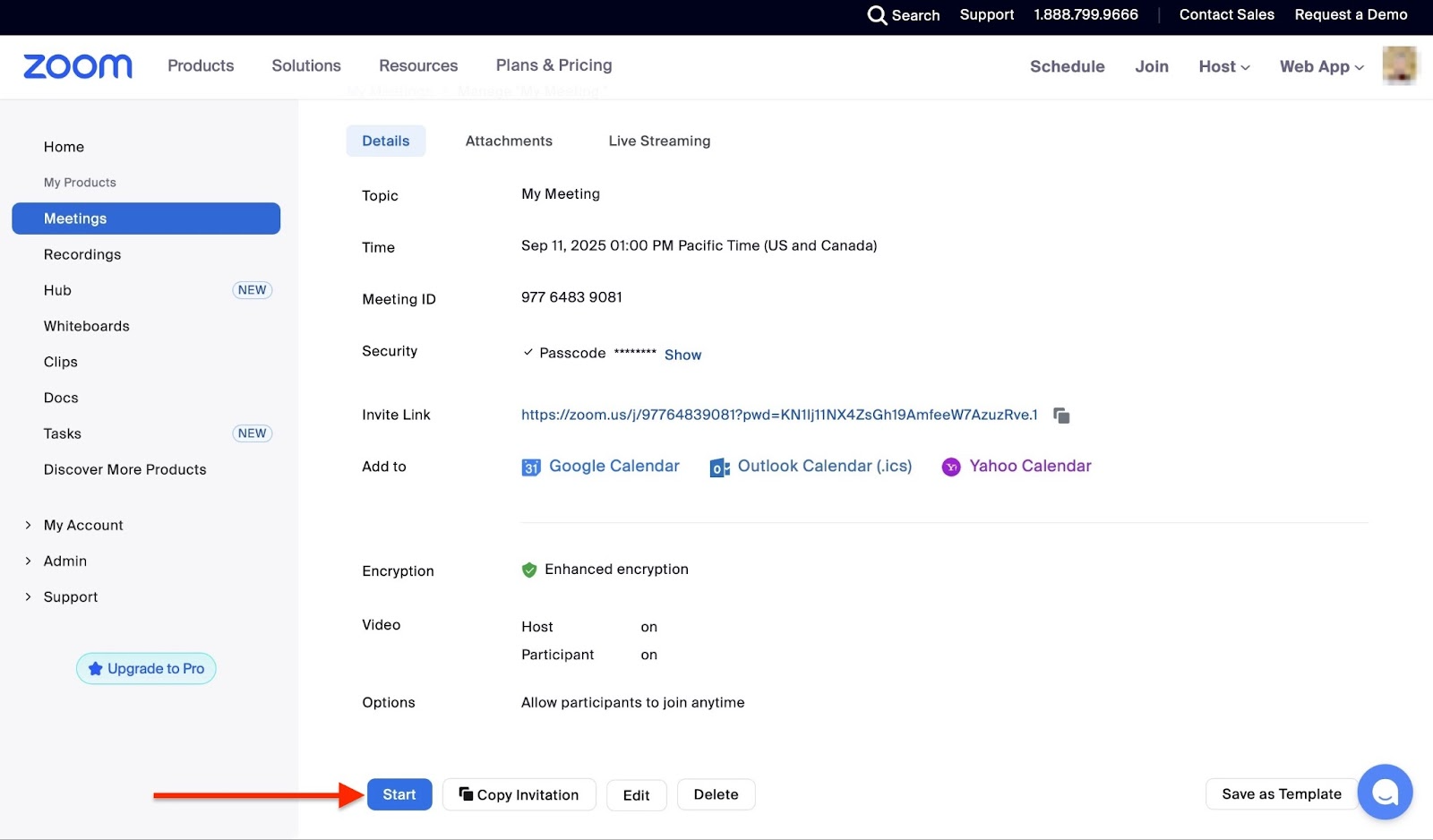The width and height of the screenshot is (1433, 840).
Task: Click Schedule in the top navigation
Action: pos(1068,66)
